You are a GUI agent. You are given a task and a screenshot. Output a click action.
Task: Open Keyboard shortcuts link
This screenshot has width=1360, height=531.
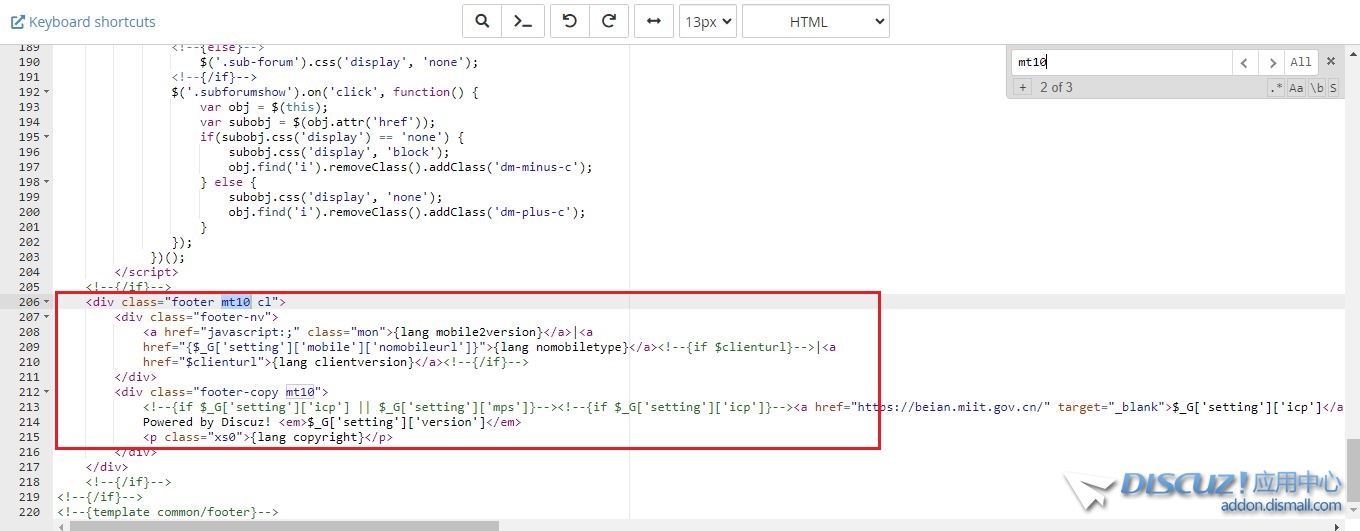pyautogui.click(x=83, y=21)
